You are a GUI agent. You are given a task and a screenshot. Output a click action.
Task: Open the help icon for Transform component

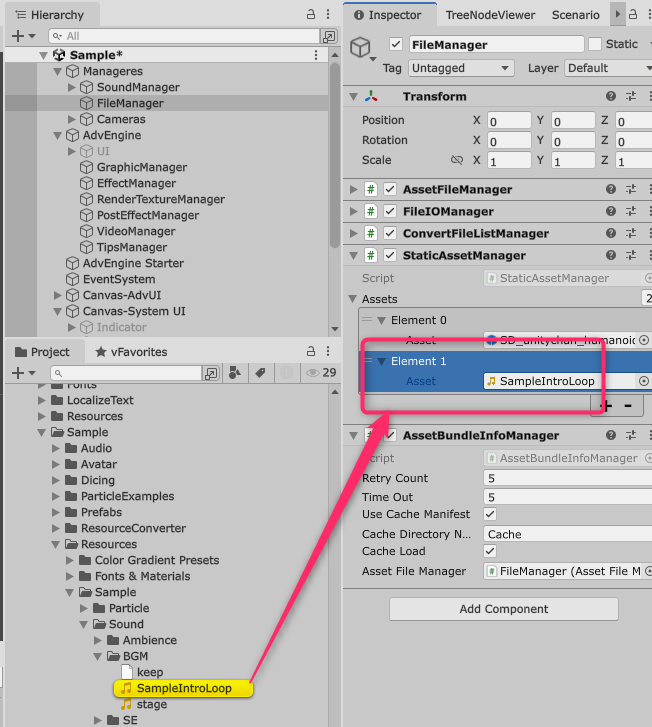point(610,97)
